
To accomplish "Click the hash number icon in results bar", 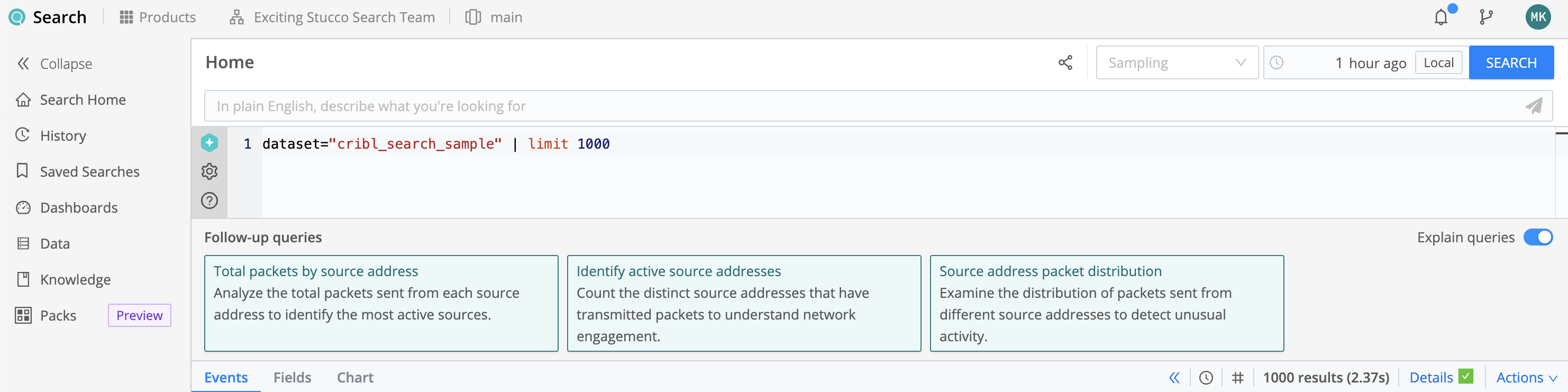I will tap(1237, 378).
